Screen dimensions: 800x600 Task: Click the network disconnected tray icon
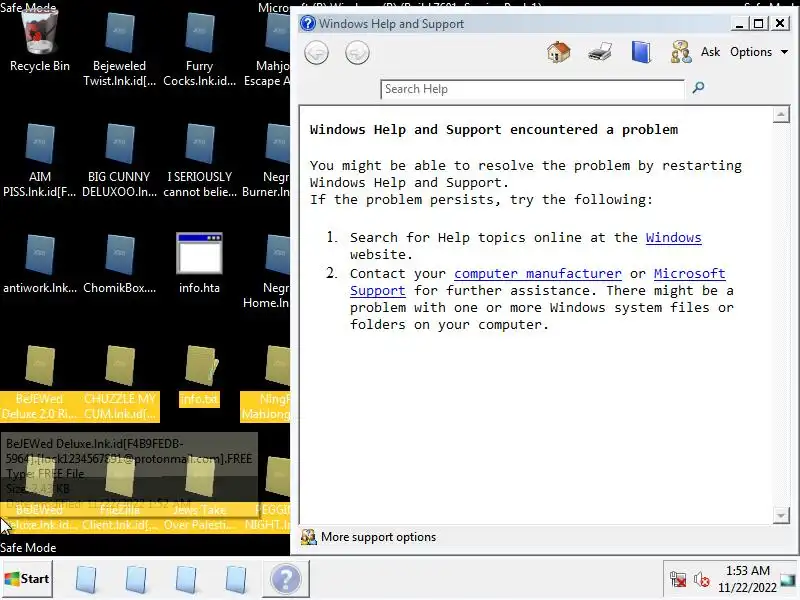tap(678, 579)
